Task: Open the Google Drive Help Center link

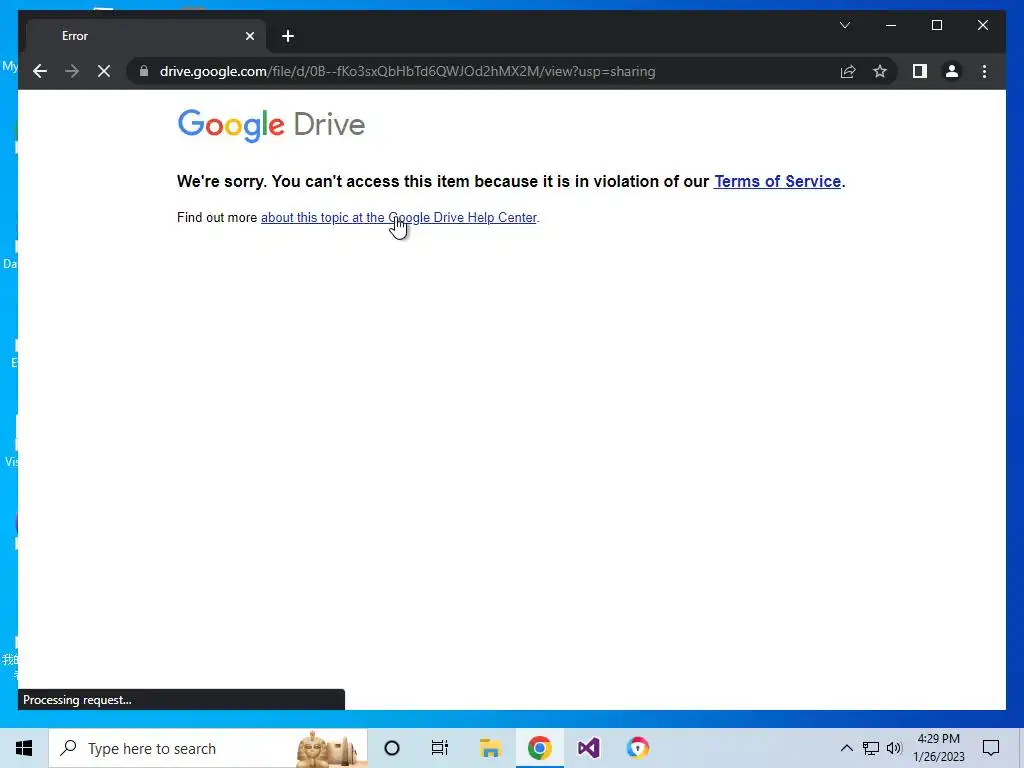Action: (x=398, y=217)
